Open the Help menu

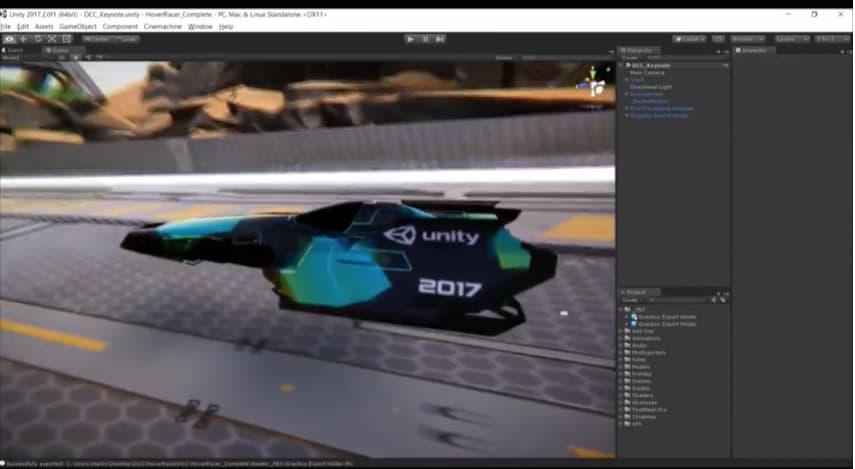coord(226,27)
